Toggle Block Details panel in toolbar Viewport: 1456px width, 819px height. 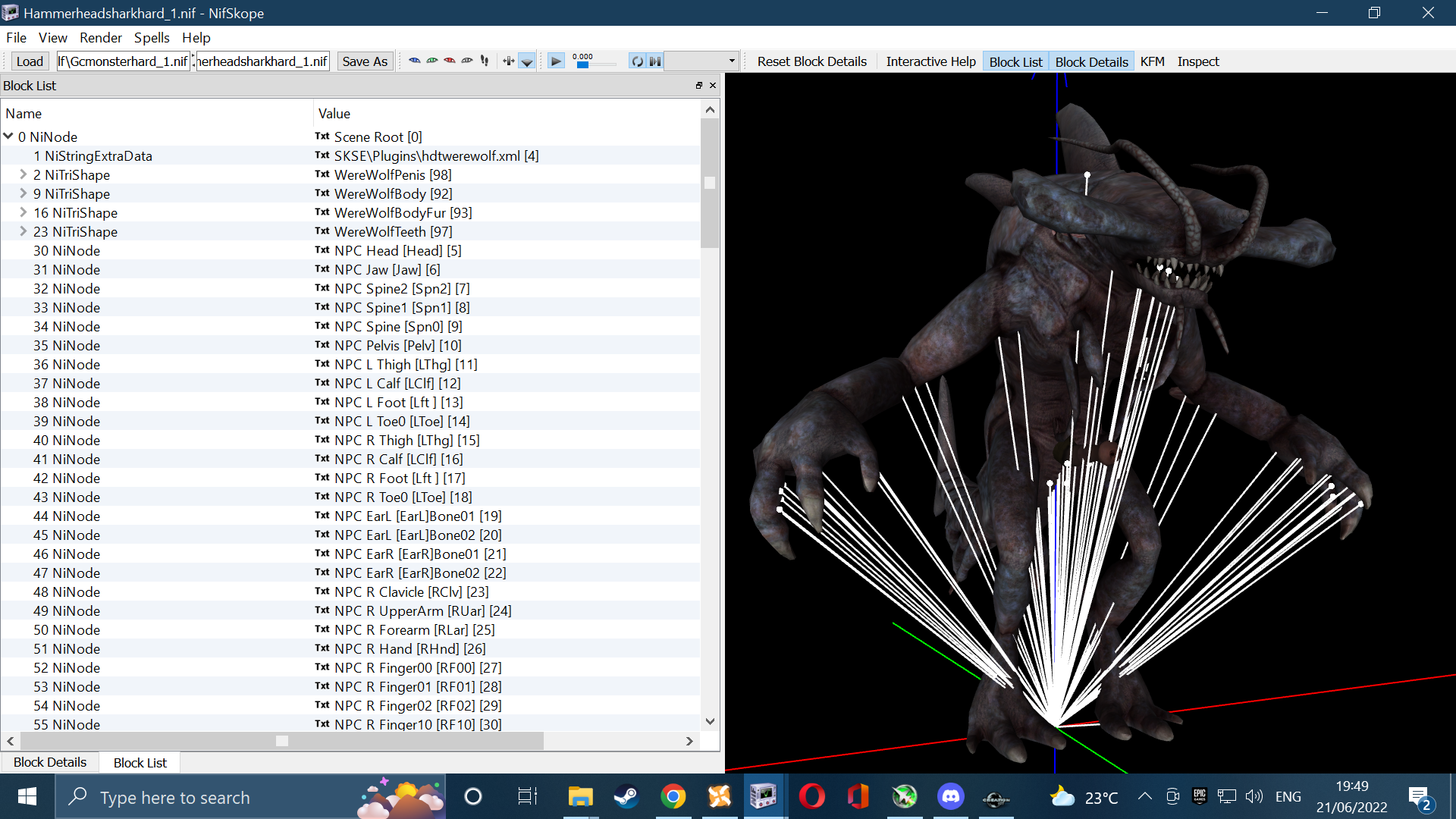[1091, 61]
